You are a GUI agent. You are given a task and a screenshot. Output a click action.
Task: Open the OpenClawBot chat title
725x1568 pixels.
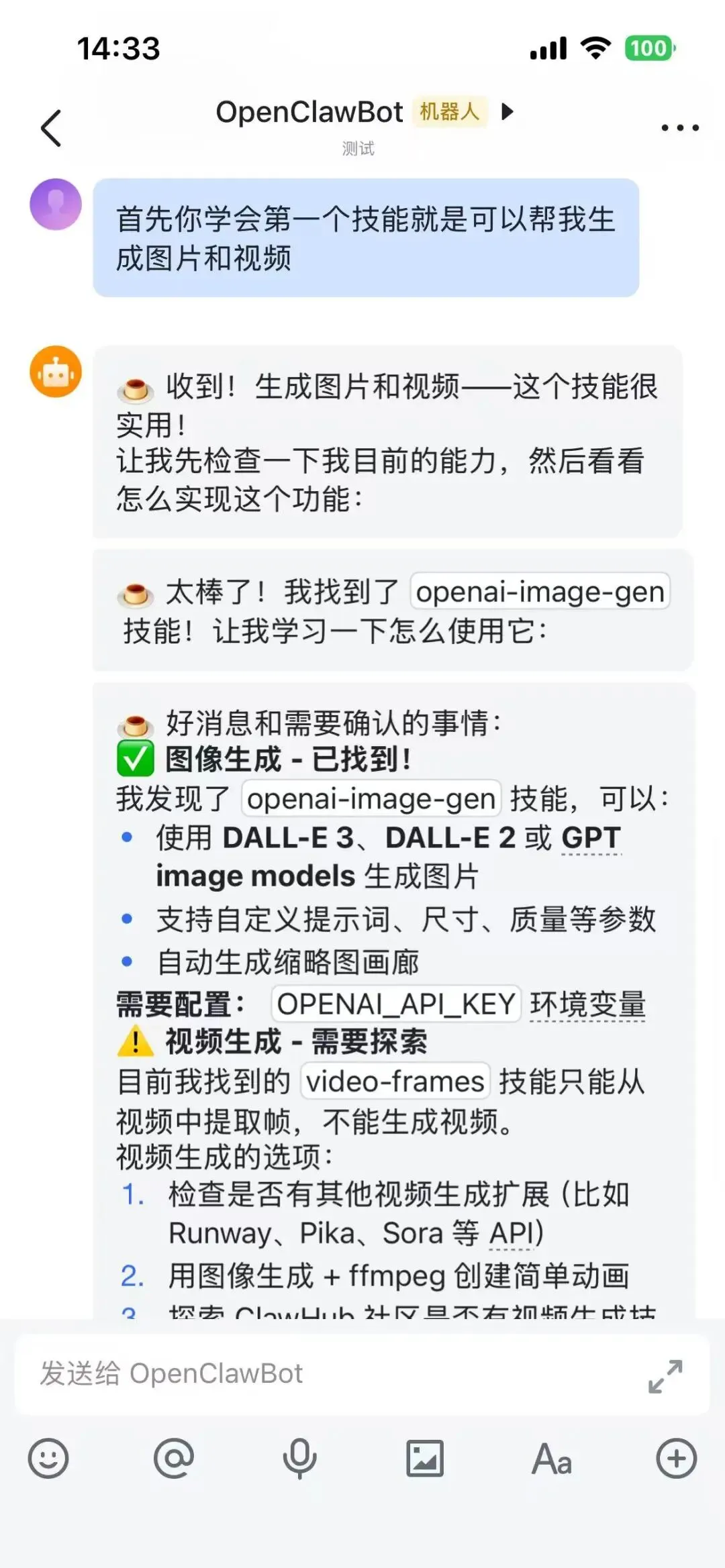(x=309, y=112)
